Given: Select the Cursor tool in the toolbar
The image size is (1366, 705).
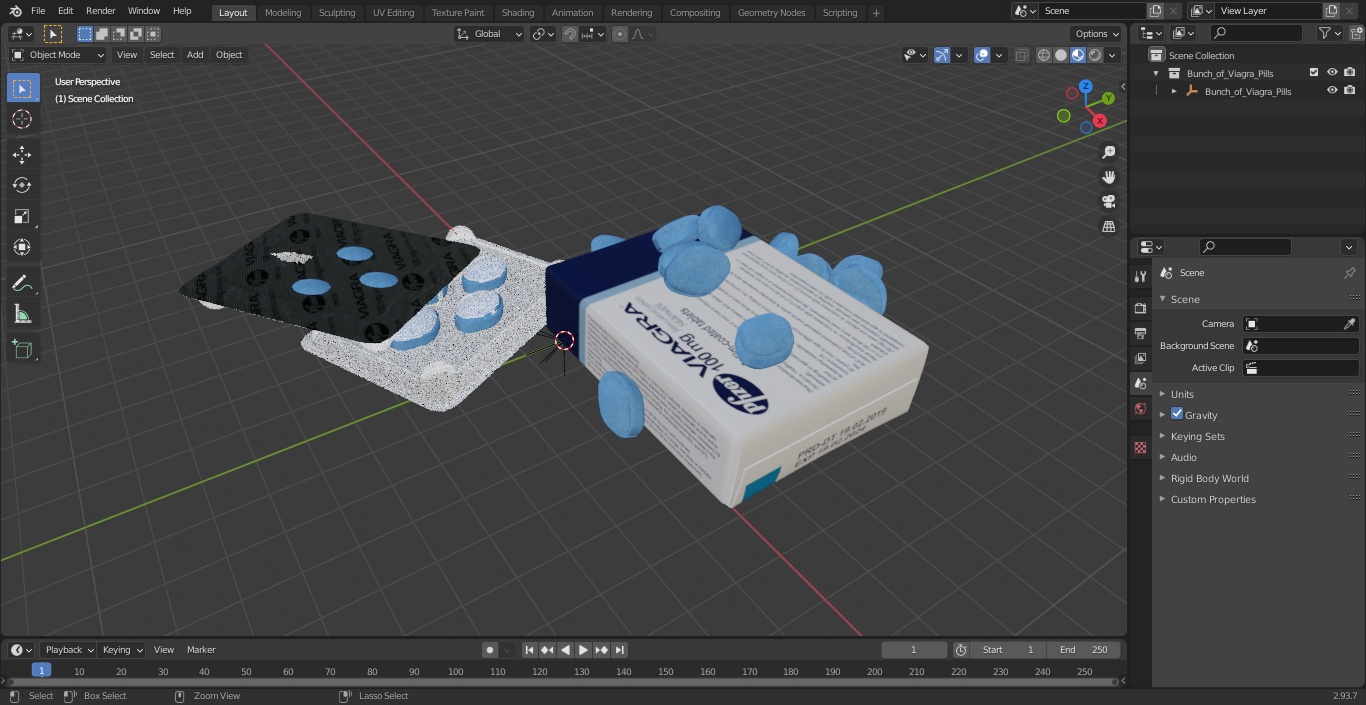Looking at the screenshot, I should pos(22,119).
